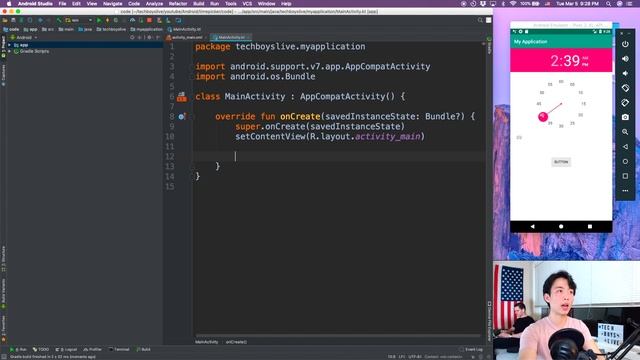The image size is (640, 360).
Task: Click 'AppCompatActivity()' in class declaration
Action: point(347,97)
